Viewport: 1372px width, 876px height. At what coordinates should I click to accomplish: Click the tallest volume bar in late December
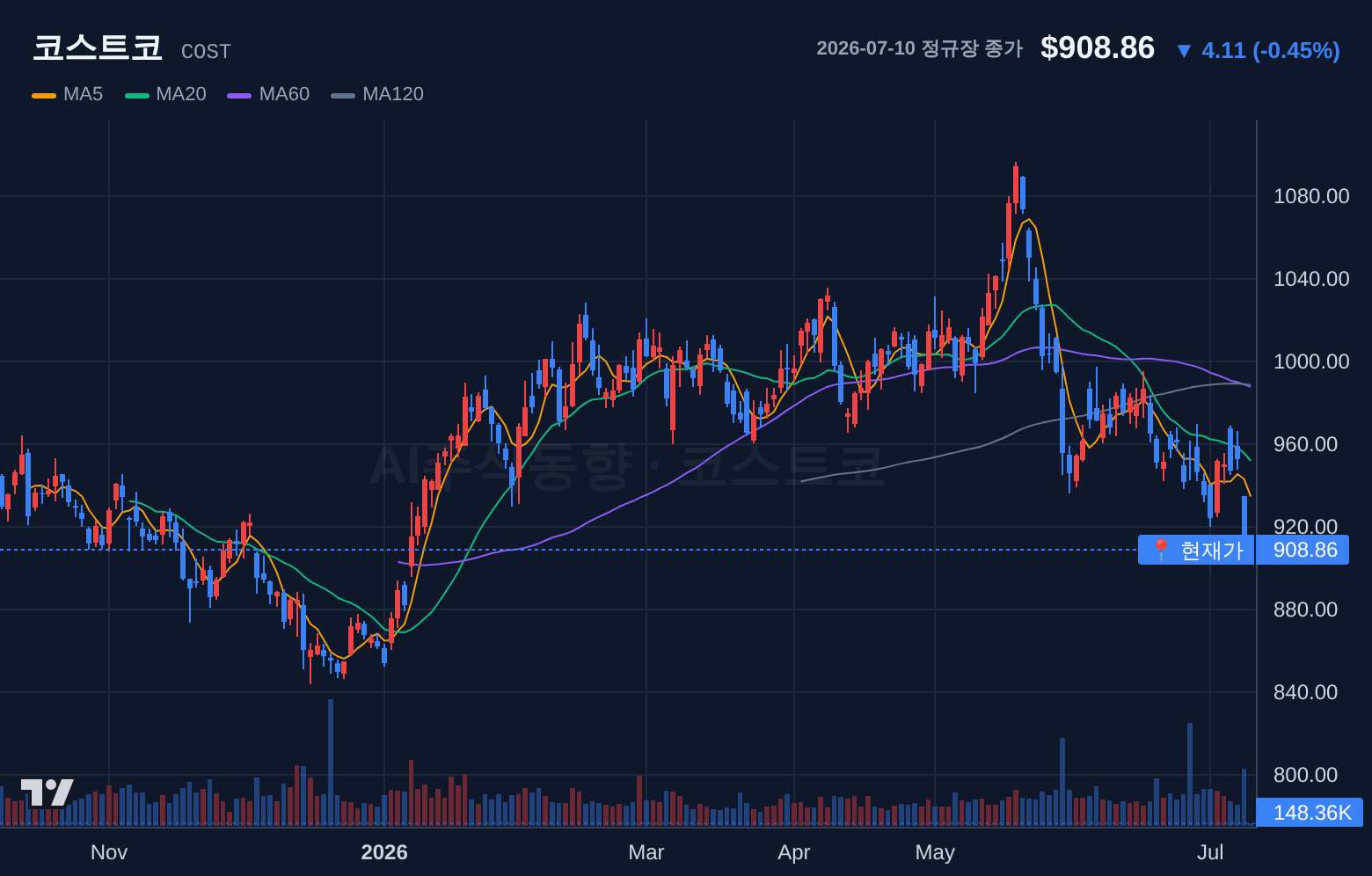[x=331, y=763]
